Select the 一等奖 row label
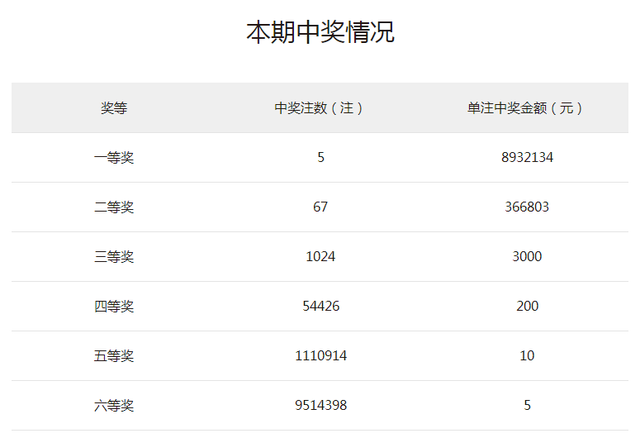The width and height of the screenshot is (640, 438). click(114, 158)
